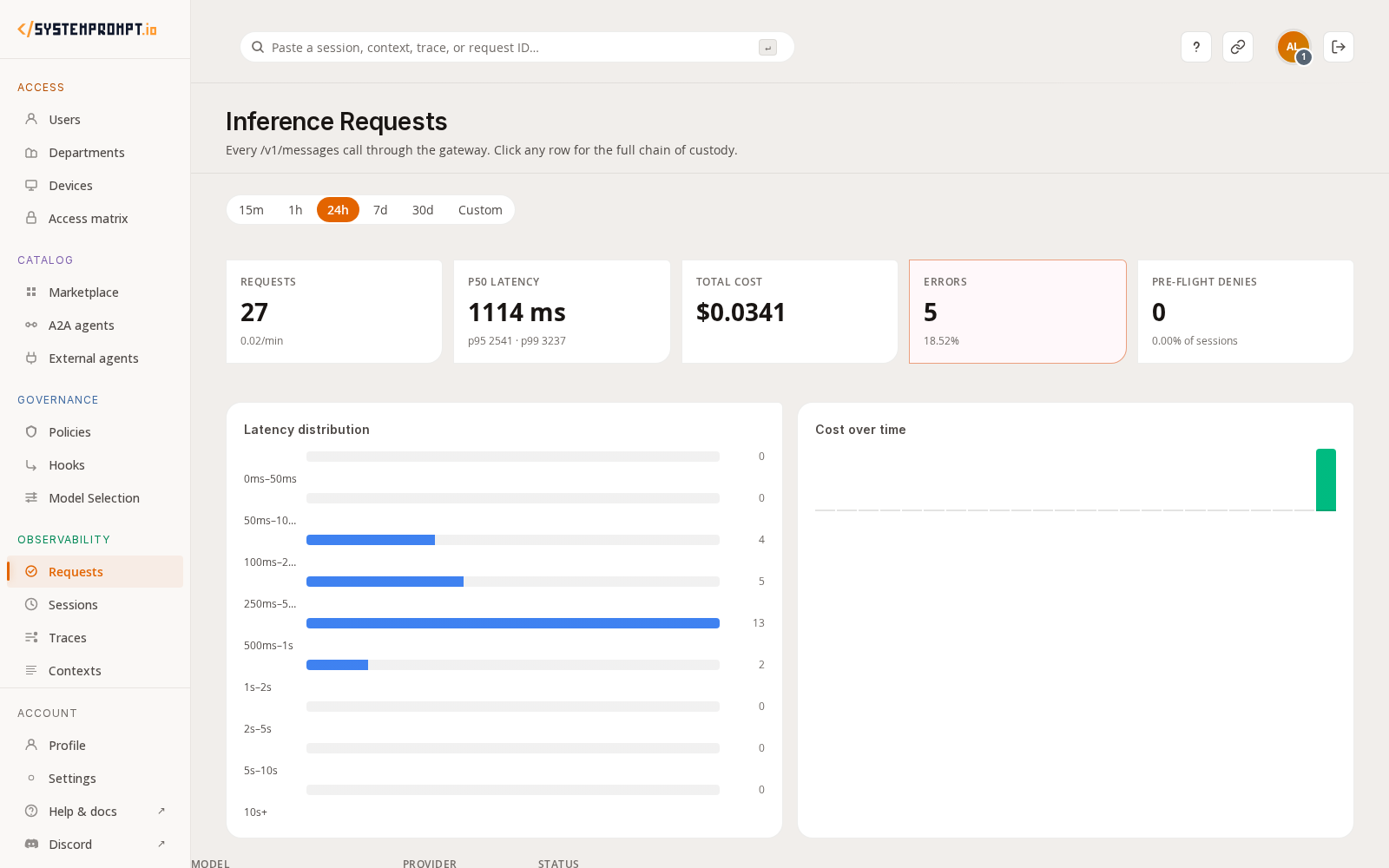Go to Users in sidebar
1389x868 pixels.
(x=95, y=120)
